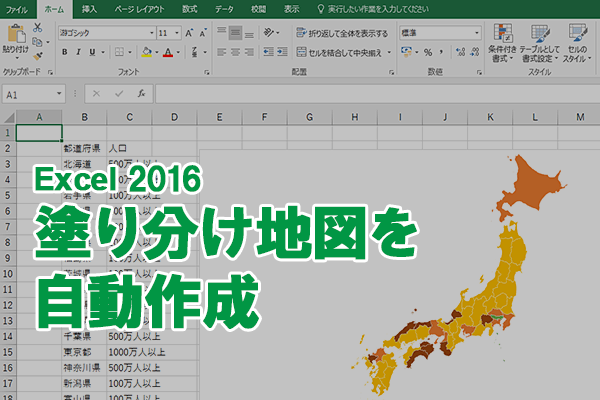
Task: Toggle Underline formatting
Action: point(92,52)
